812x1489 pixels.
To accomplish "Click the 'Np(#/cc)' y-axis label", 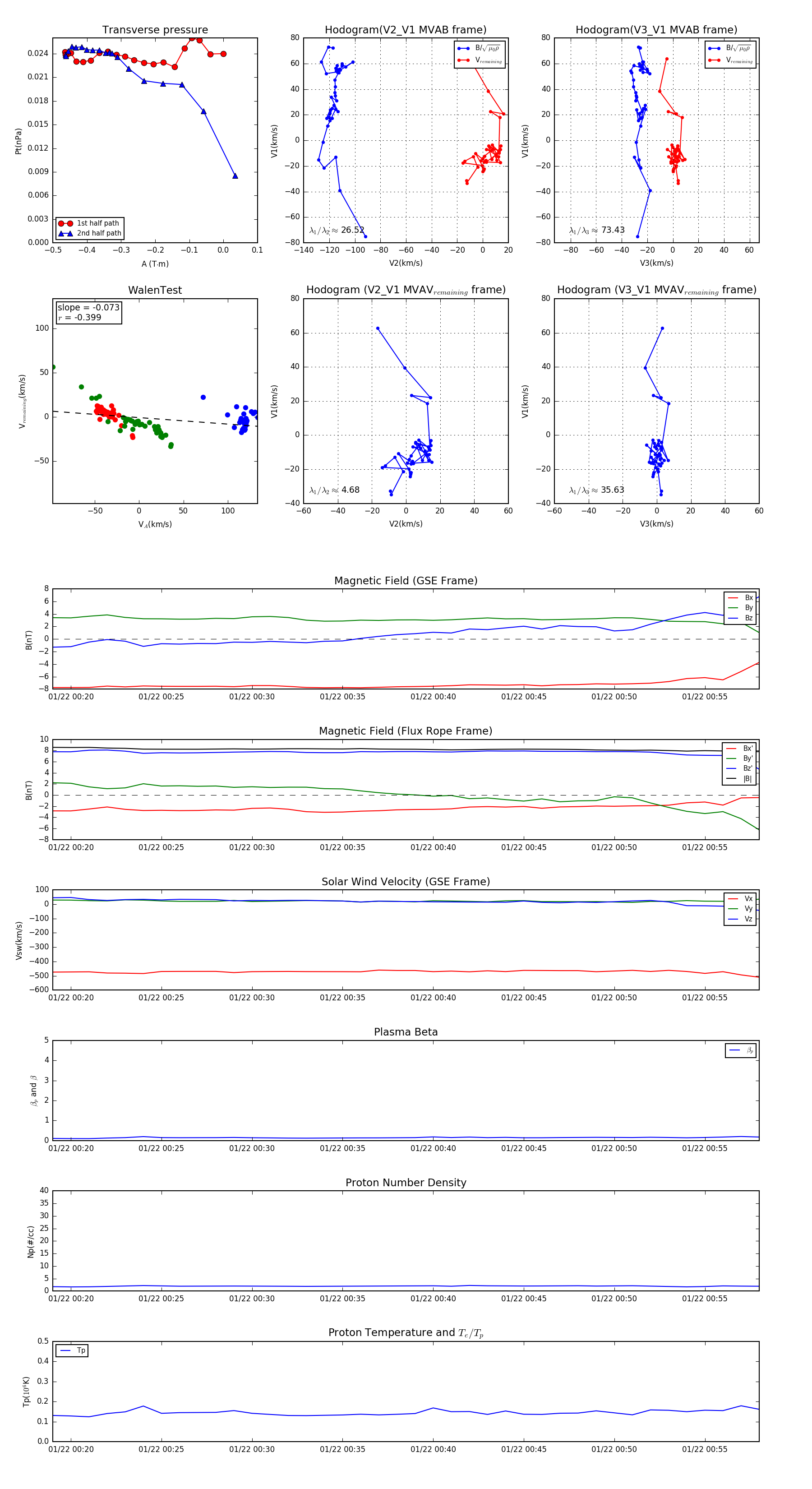I will click(31, 1242).
